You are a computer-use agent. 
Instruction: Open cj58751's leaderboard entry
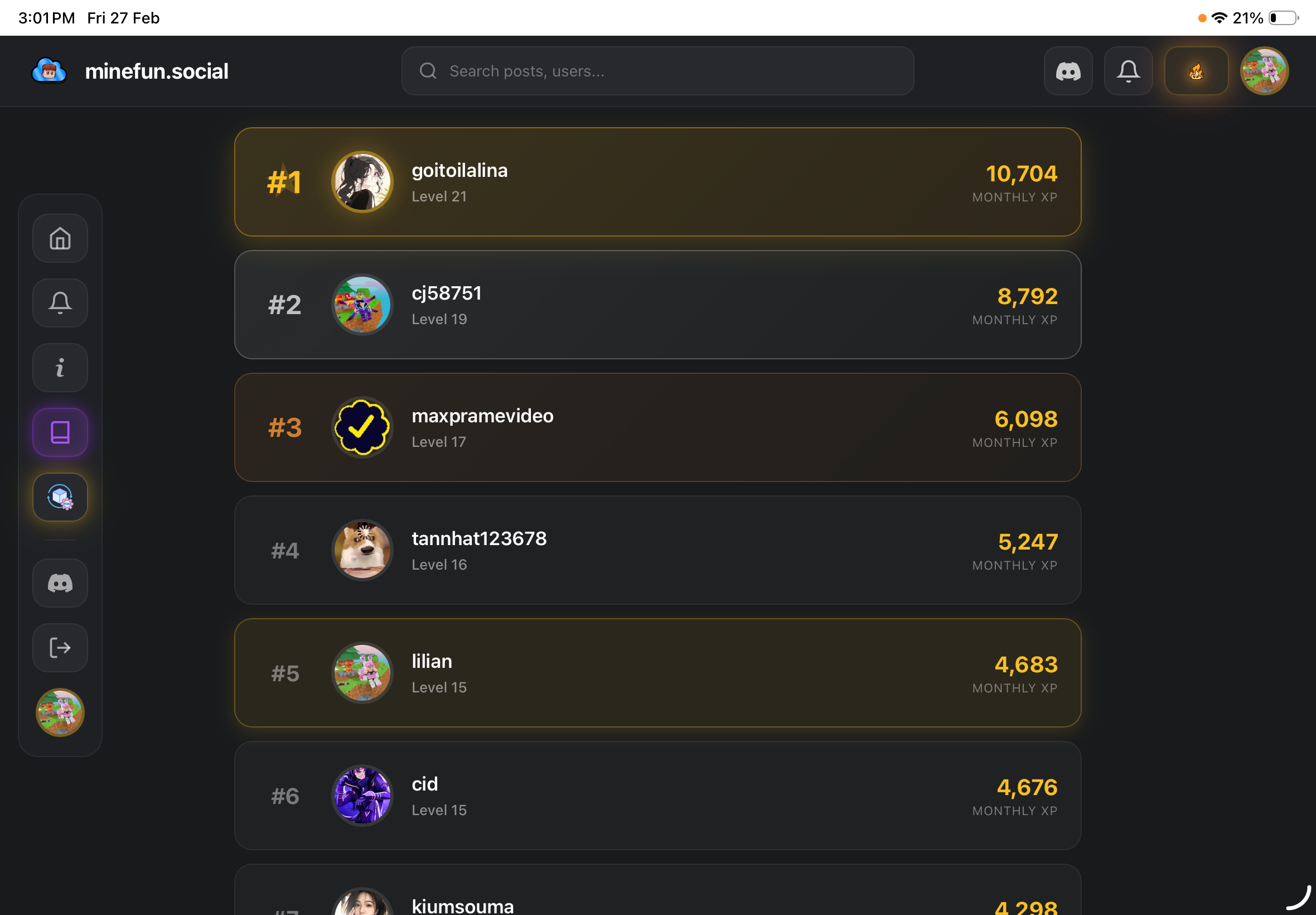coord(657,305)
